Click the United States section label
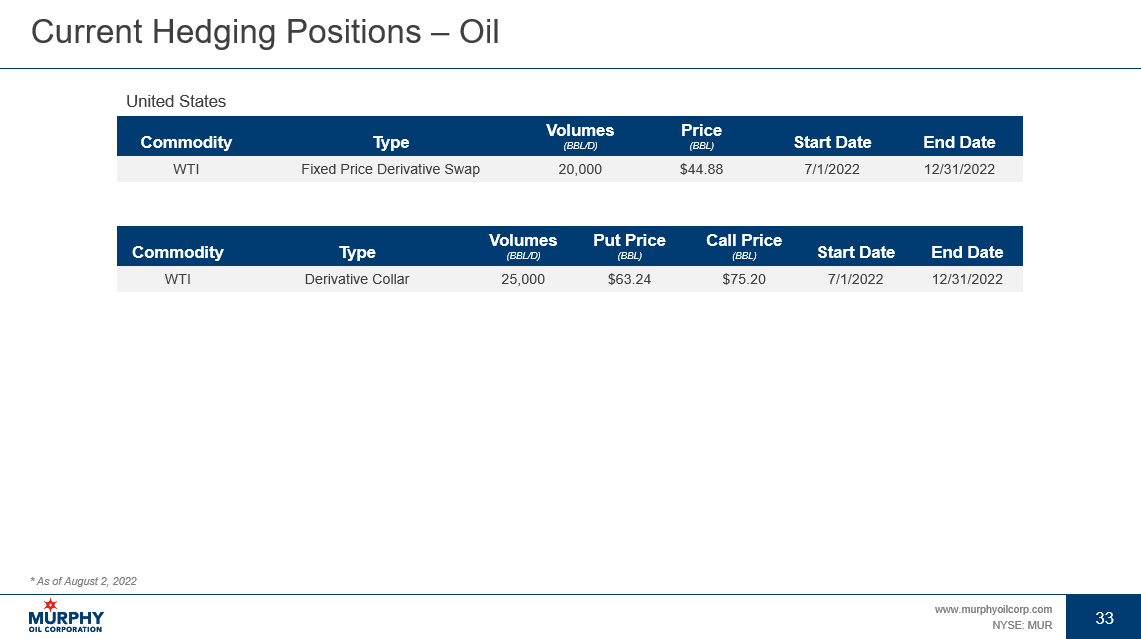1141x639 pixels. 176,101
